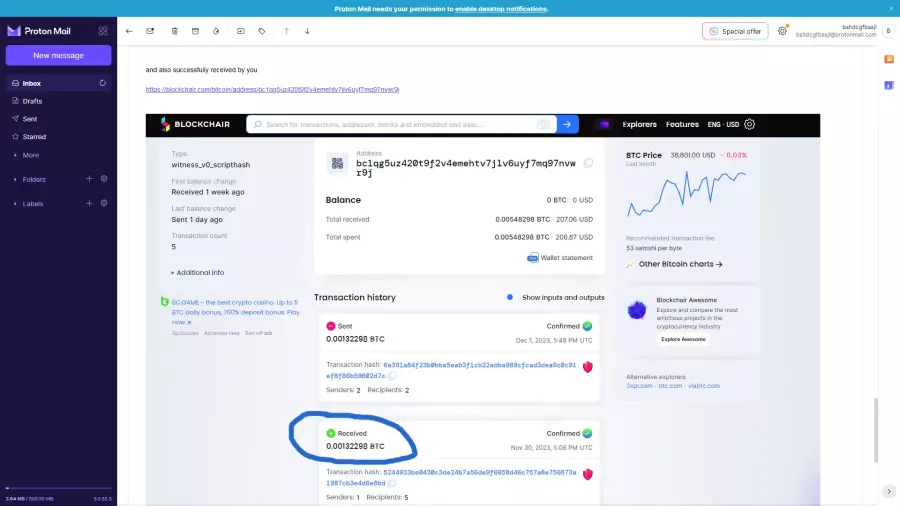Screen dimensions: 900x506
Task: Click the Blockchair settings gear icon
Action: point(750,124)
